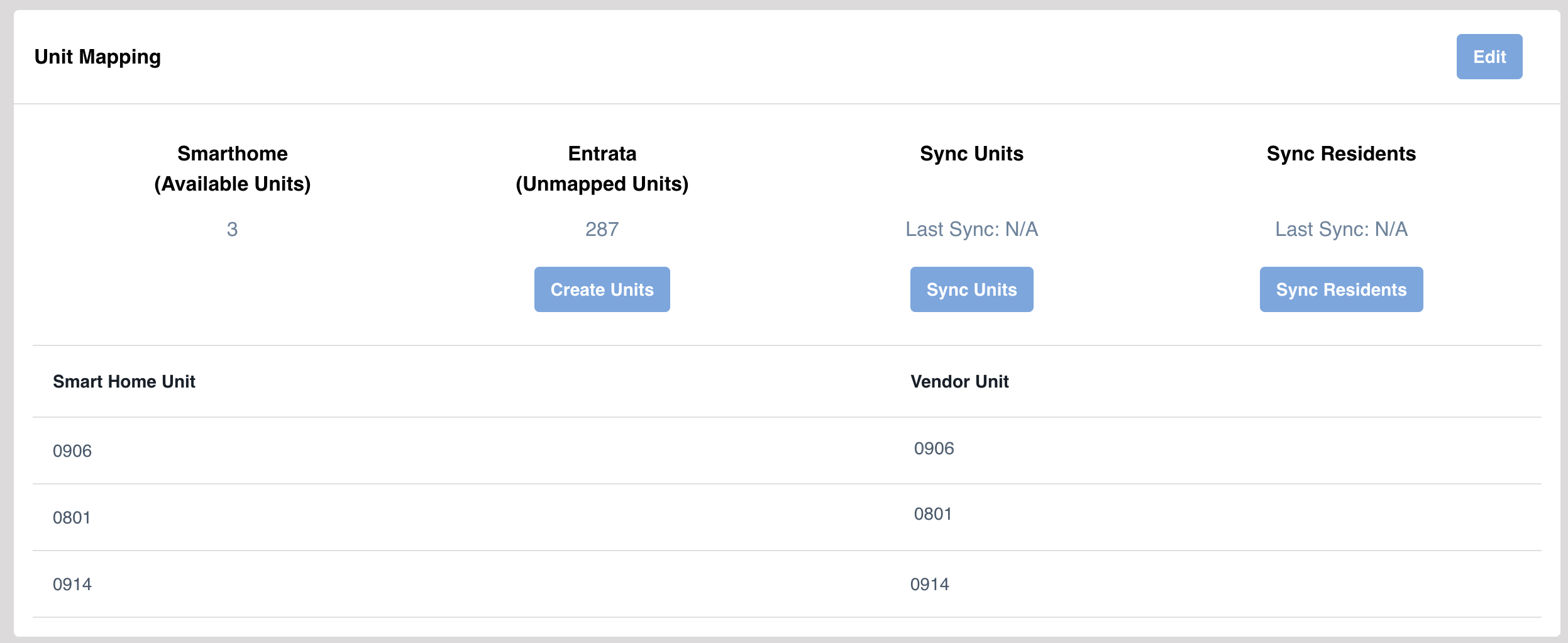Viewport: 1568px width, 643px height.
Task: Select Last Sync status under Sync Residents
Action: [x=1341, y=229]
